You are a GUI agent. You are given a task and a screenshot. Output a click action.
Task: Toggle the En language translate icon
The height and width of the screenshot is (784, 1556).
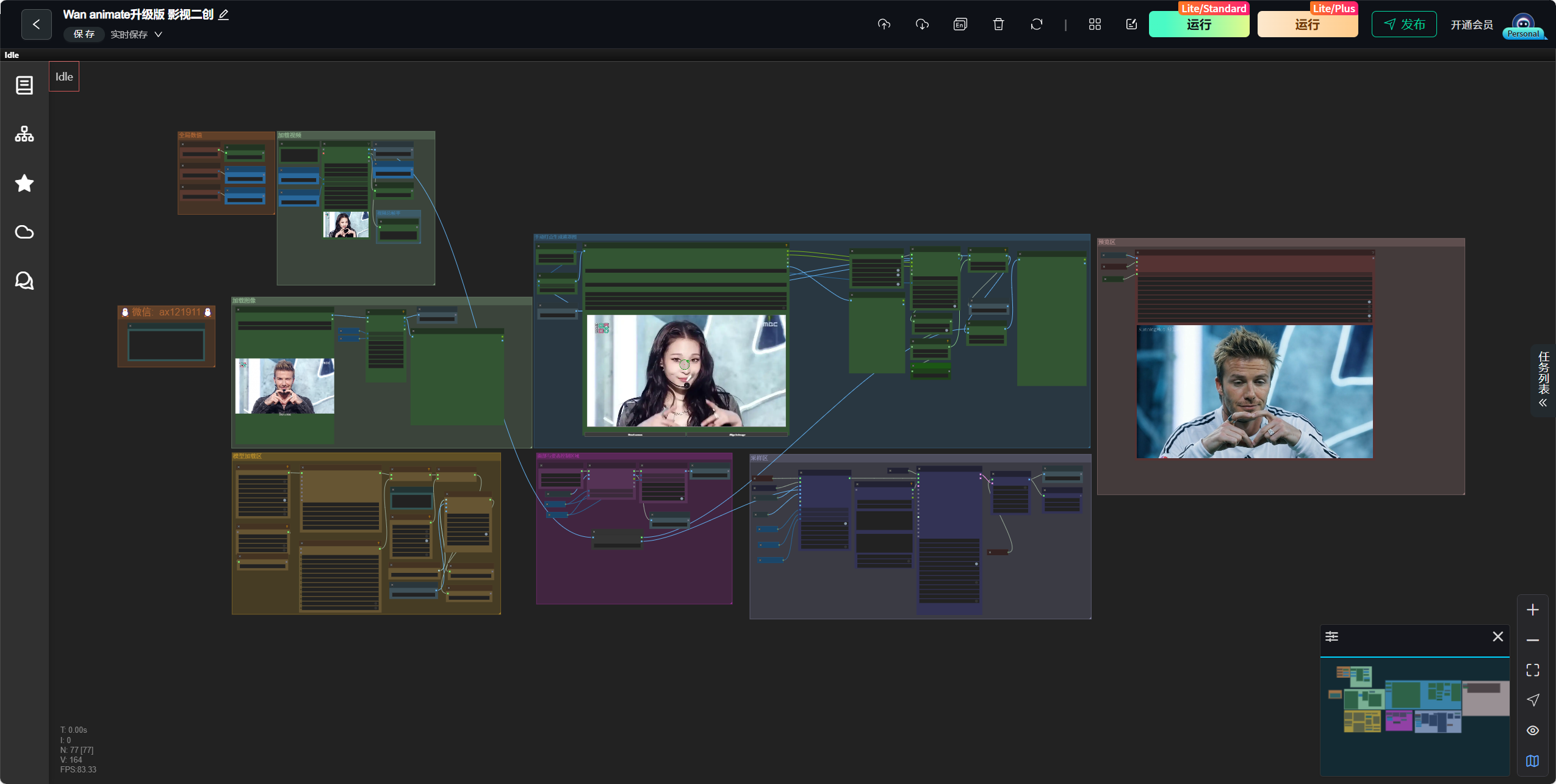pos(960,24)
